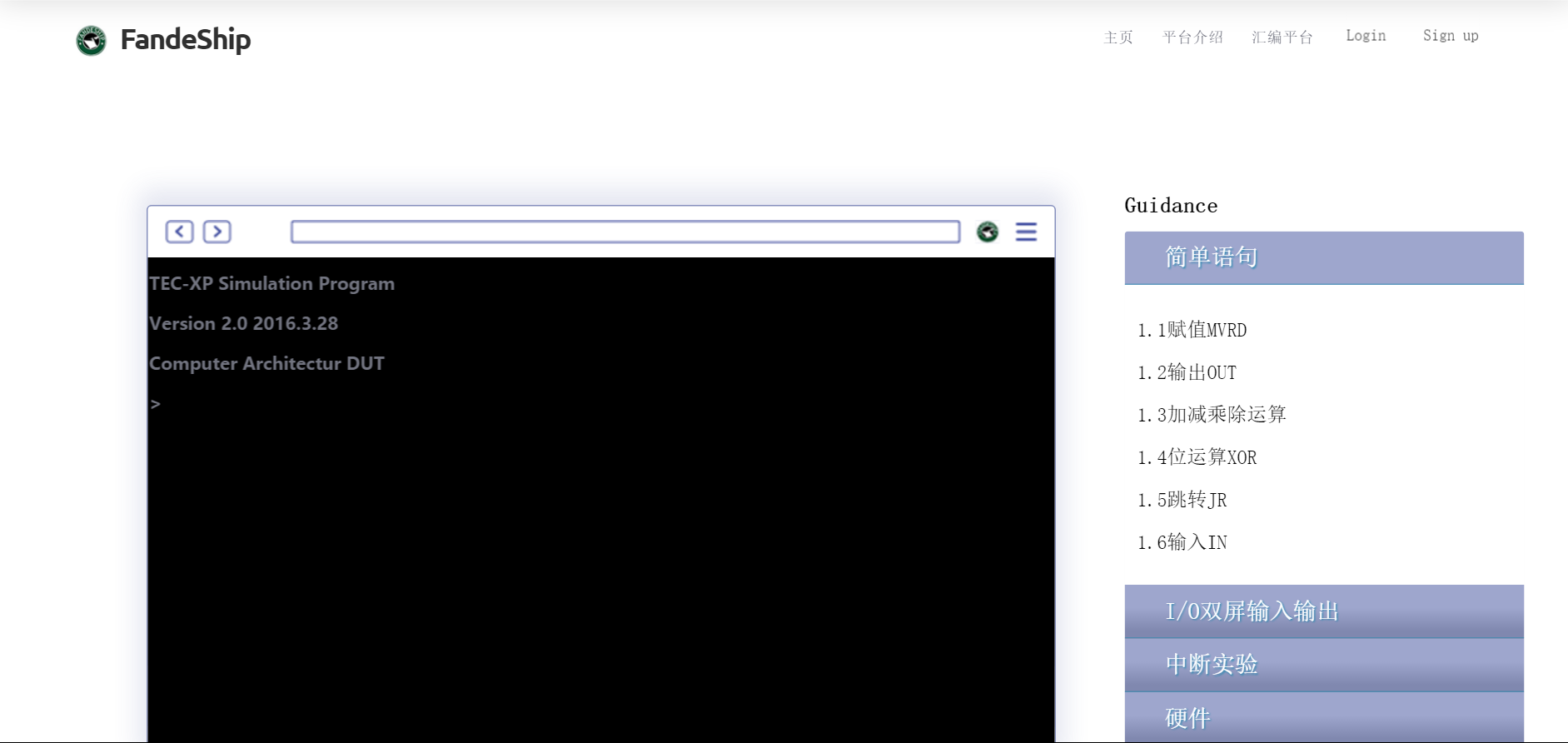Click inside the simulator address bar field
The width and height of the screenshot is (1568, 743).
point(625,232)
